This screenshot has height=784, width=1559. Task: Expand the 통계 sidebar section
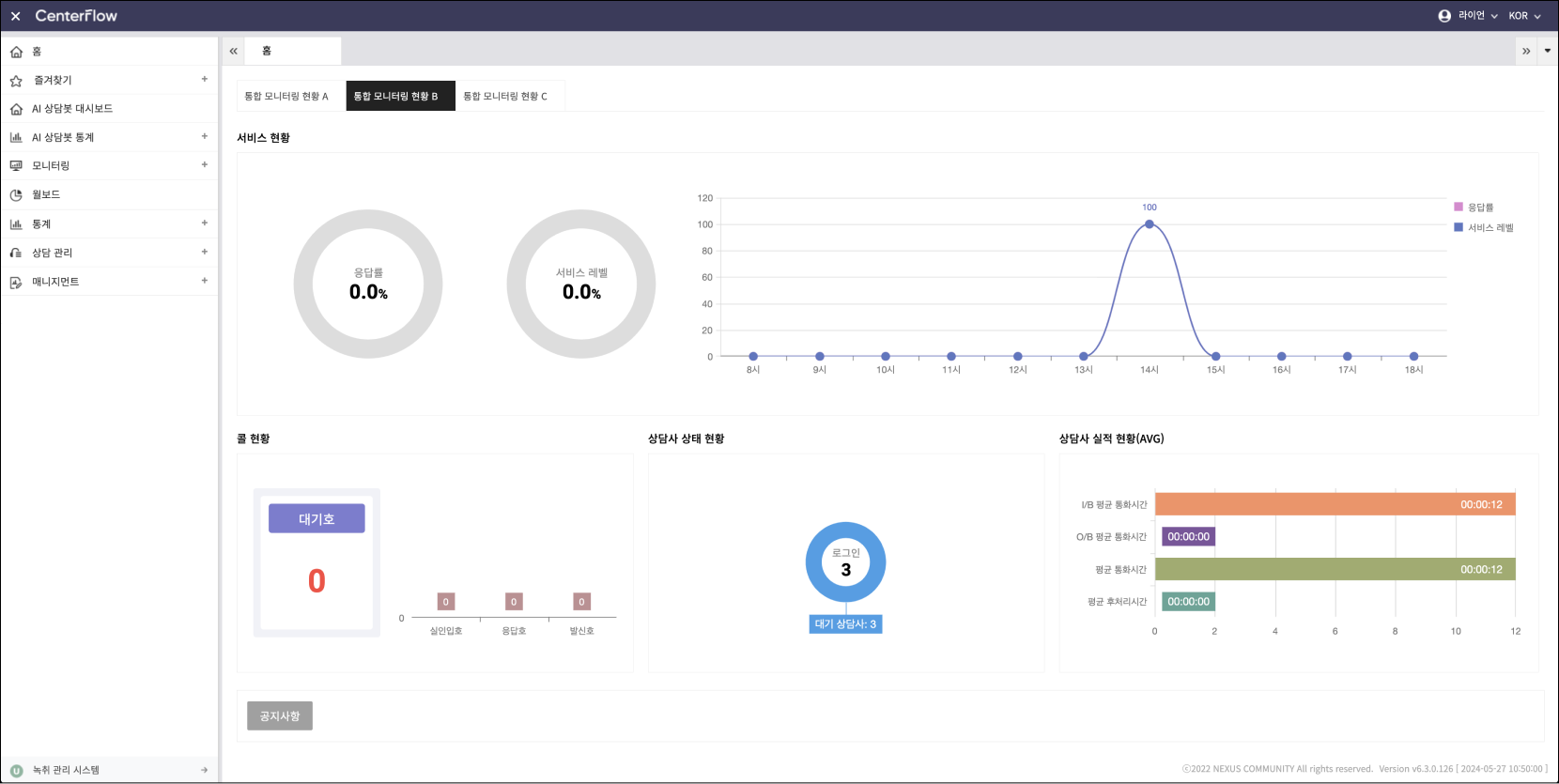click(204, 223)
